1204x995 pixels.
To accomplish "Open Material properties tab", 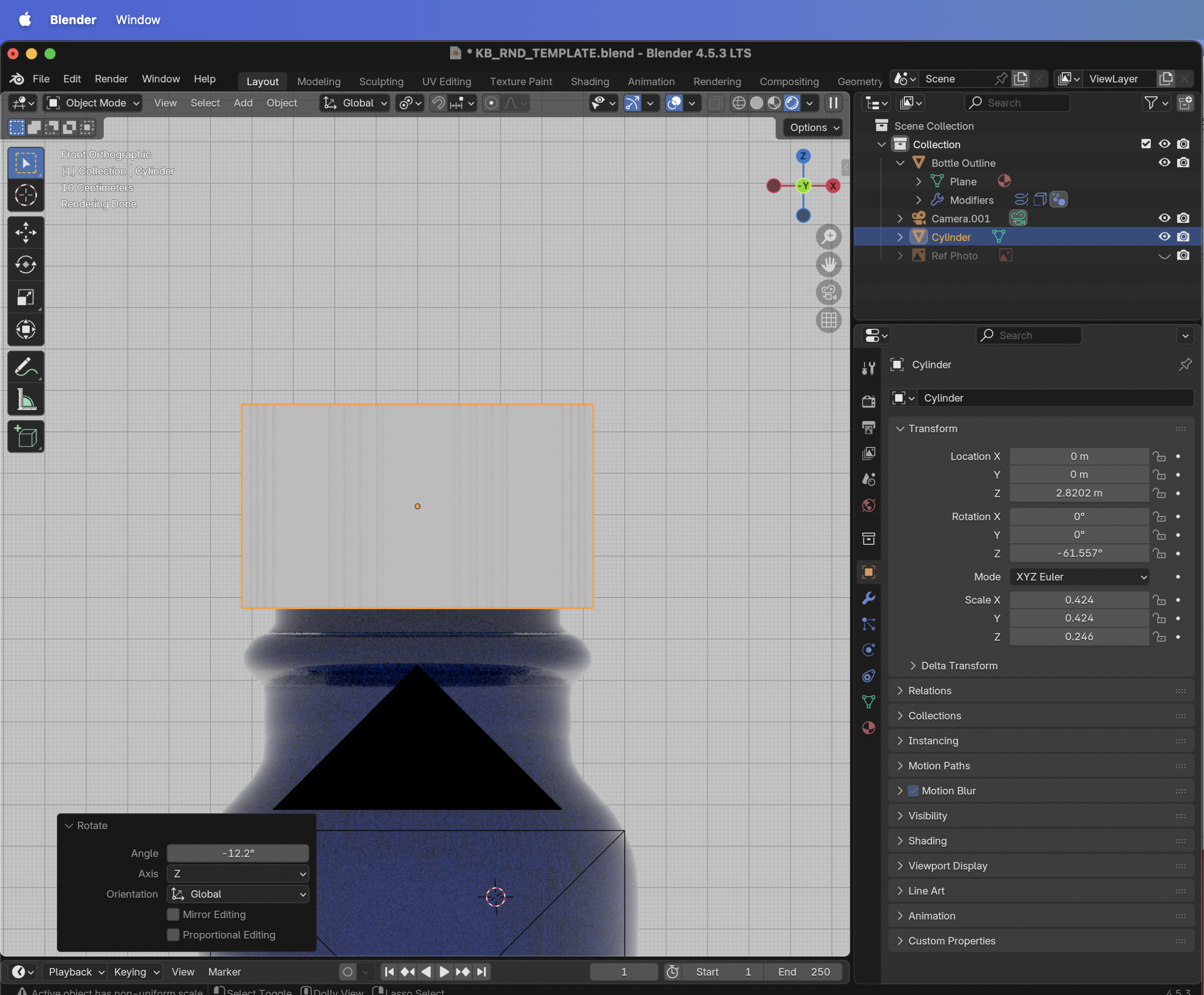I will point(869,727).
